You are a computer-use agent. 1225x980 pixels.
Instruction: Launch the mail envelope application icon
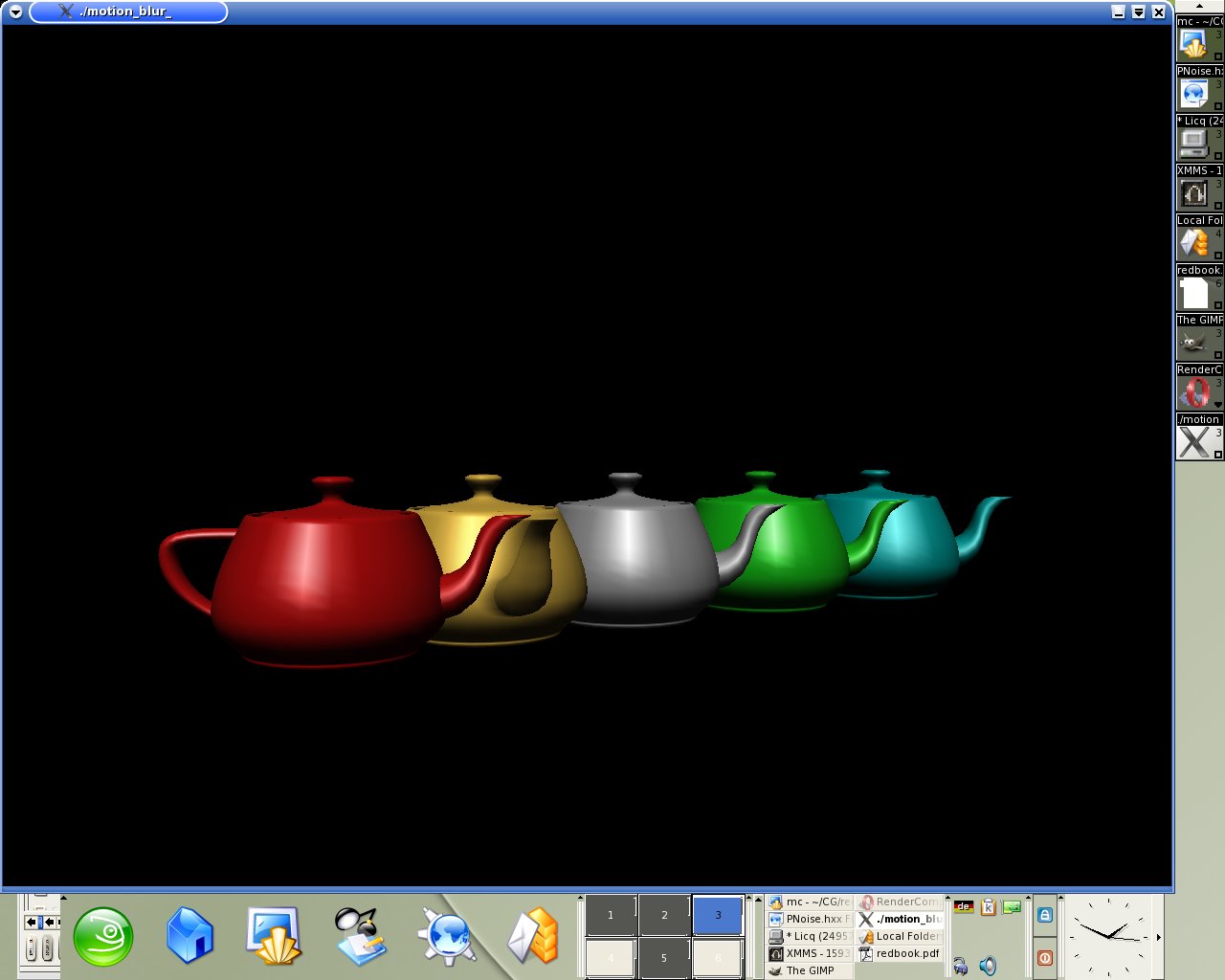533,935
